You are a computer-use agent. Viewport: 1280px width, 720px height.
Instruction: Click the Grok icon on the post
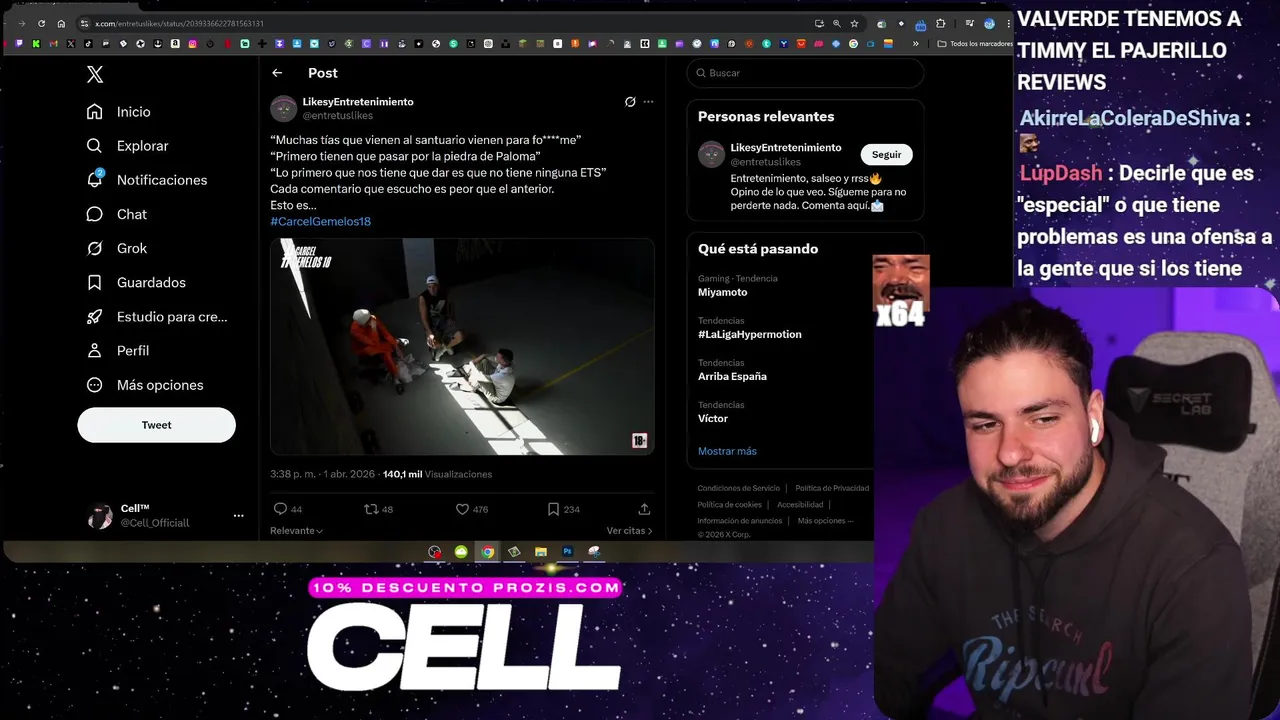click(x=630, y=102)
